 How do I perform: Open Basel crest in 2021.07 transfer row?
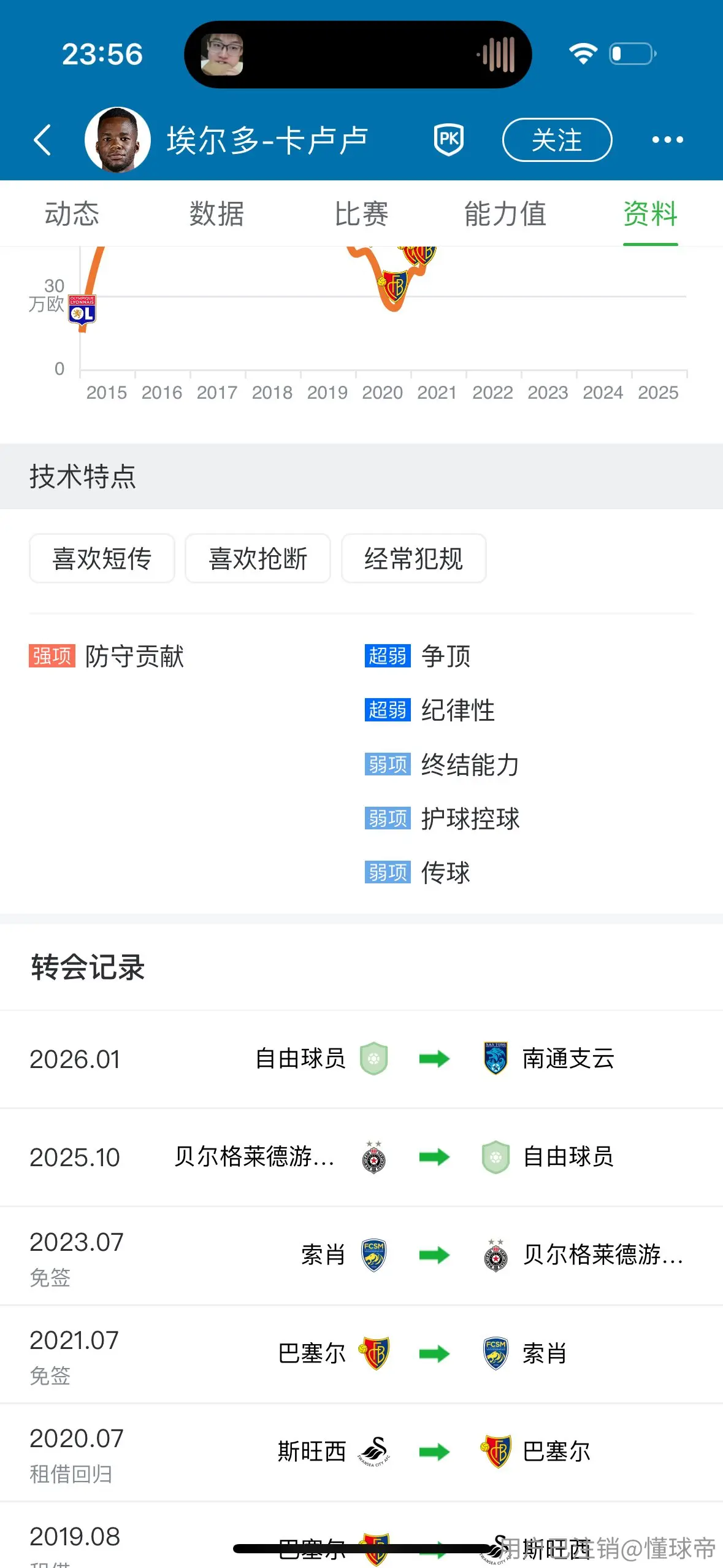tap(374, 1353)
